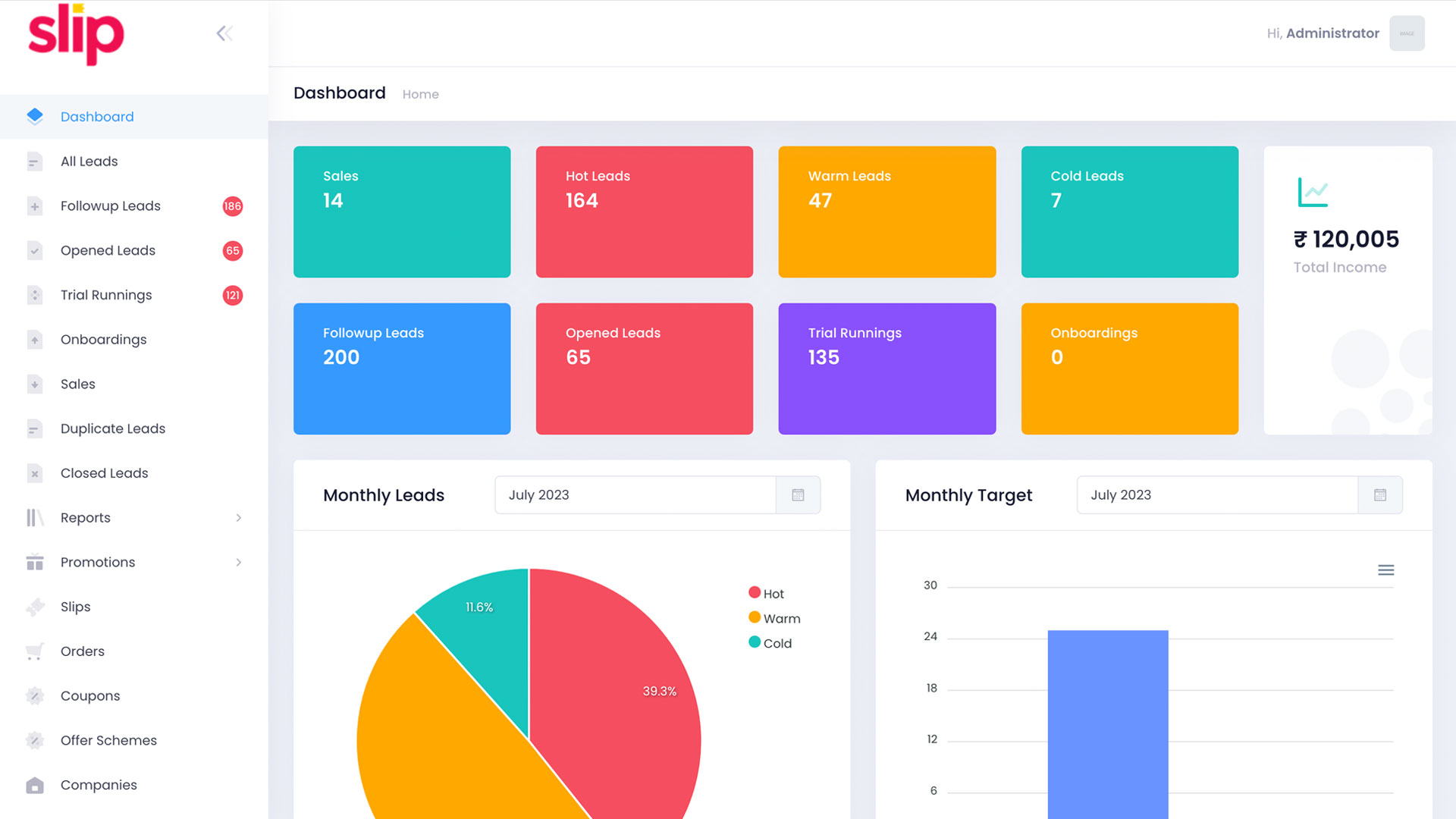Select Trial Runnings menu item

134,295
